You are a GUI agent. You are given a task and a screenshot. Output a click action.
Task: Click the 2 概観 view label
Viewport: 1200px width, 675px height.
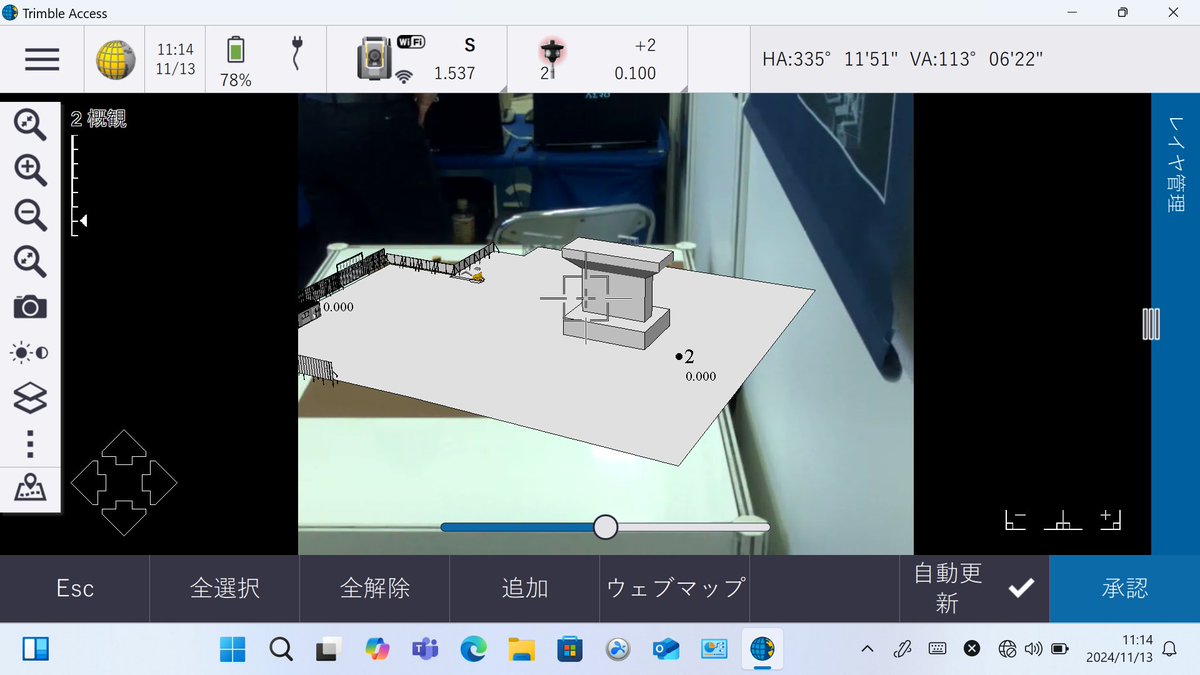tap(98, 119)
